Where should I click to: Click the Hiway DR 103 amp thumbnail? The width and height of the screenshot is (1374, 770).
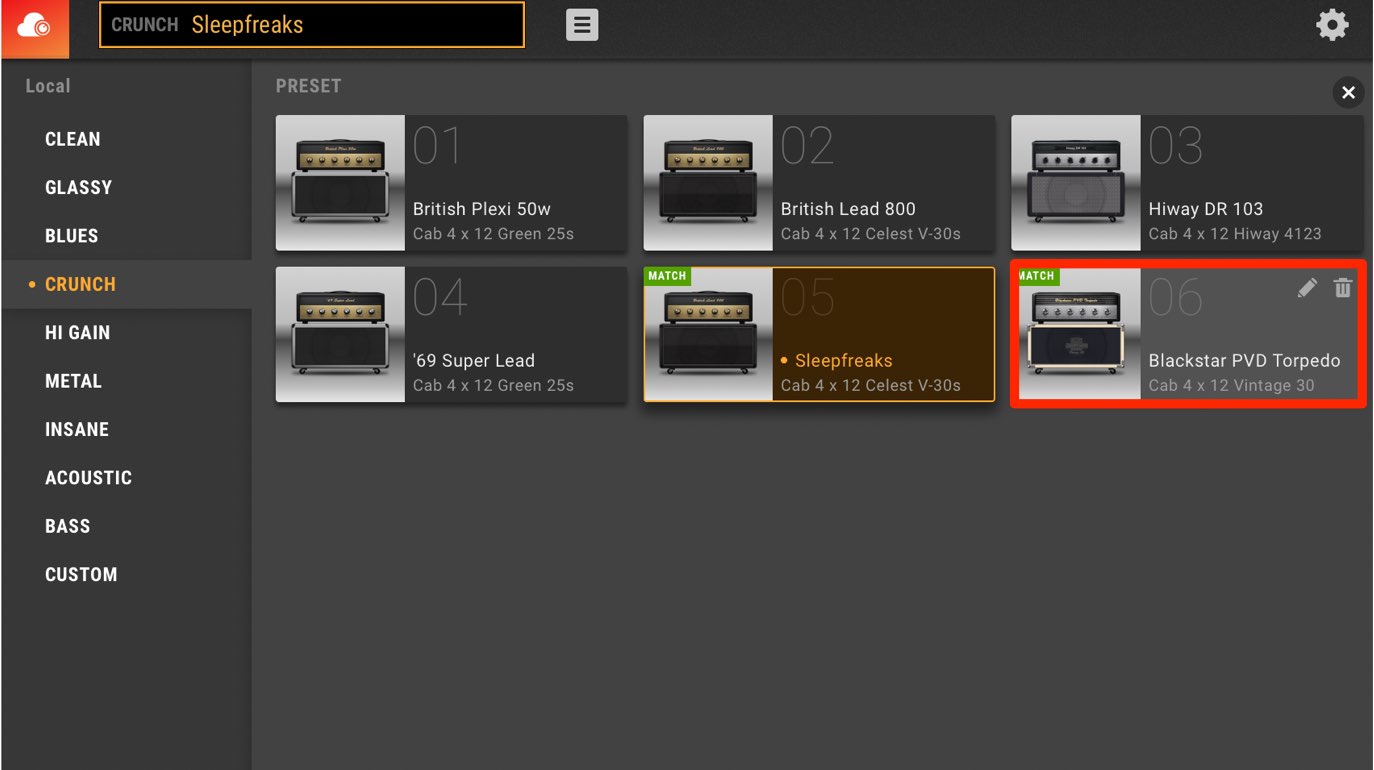point(1076,183)
